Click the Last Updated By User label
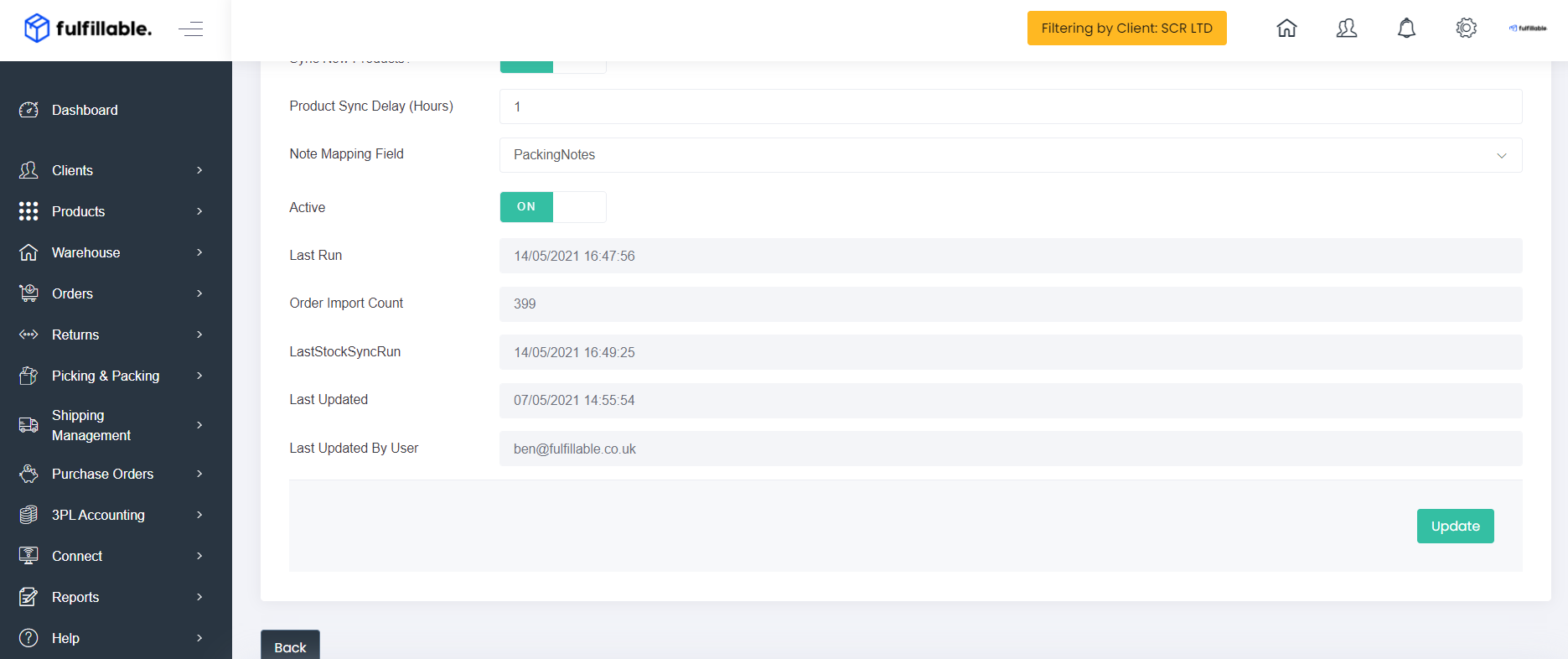Image resolution: width=1568 pixels, height=659 pixels. point(354,448)
